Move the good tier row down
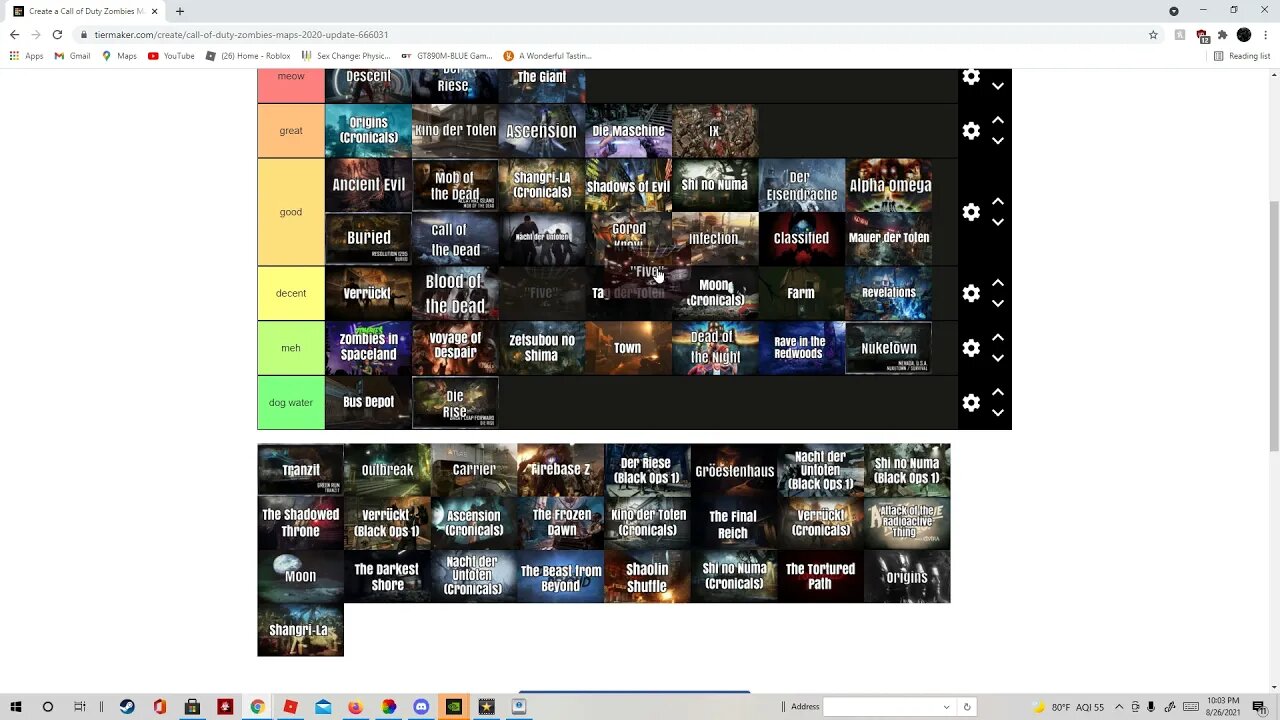 [998, 222]
